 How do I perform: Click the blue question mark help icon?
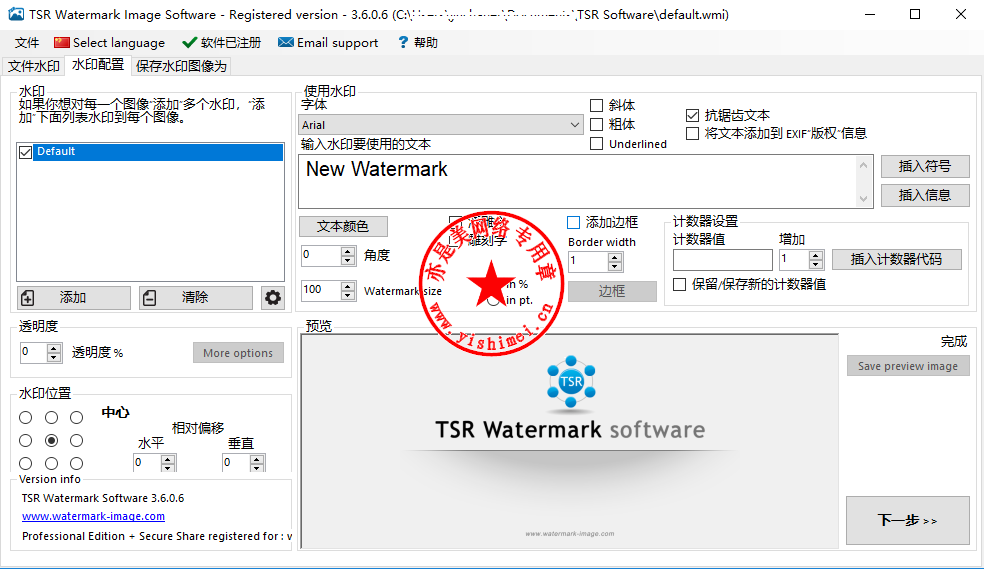tap(403, 43)
